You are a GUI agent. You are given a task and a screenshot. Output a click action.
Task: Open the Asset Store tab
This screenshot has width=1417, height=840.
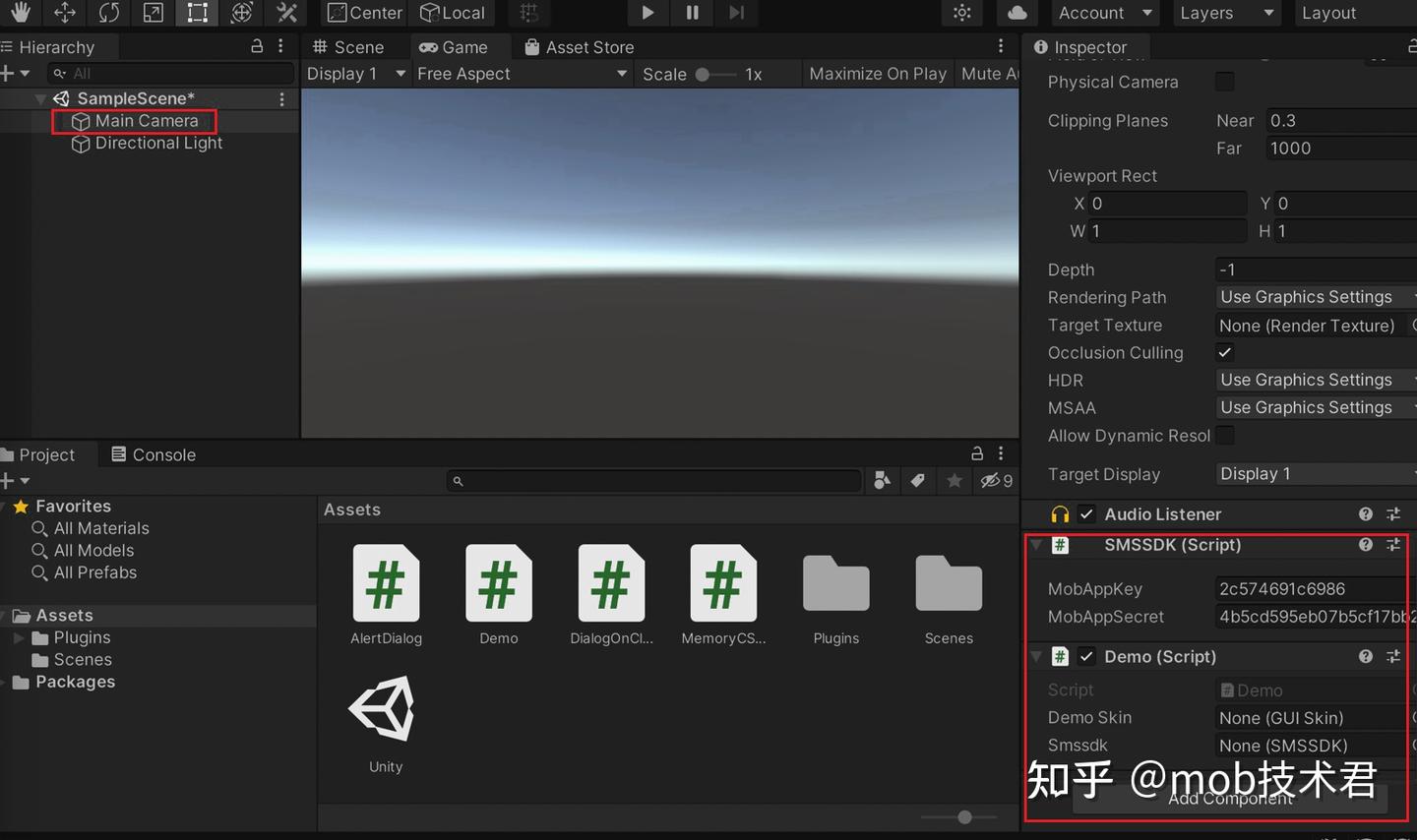point(580,47)
